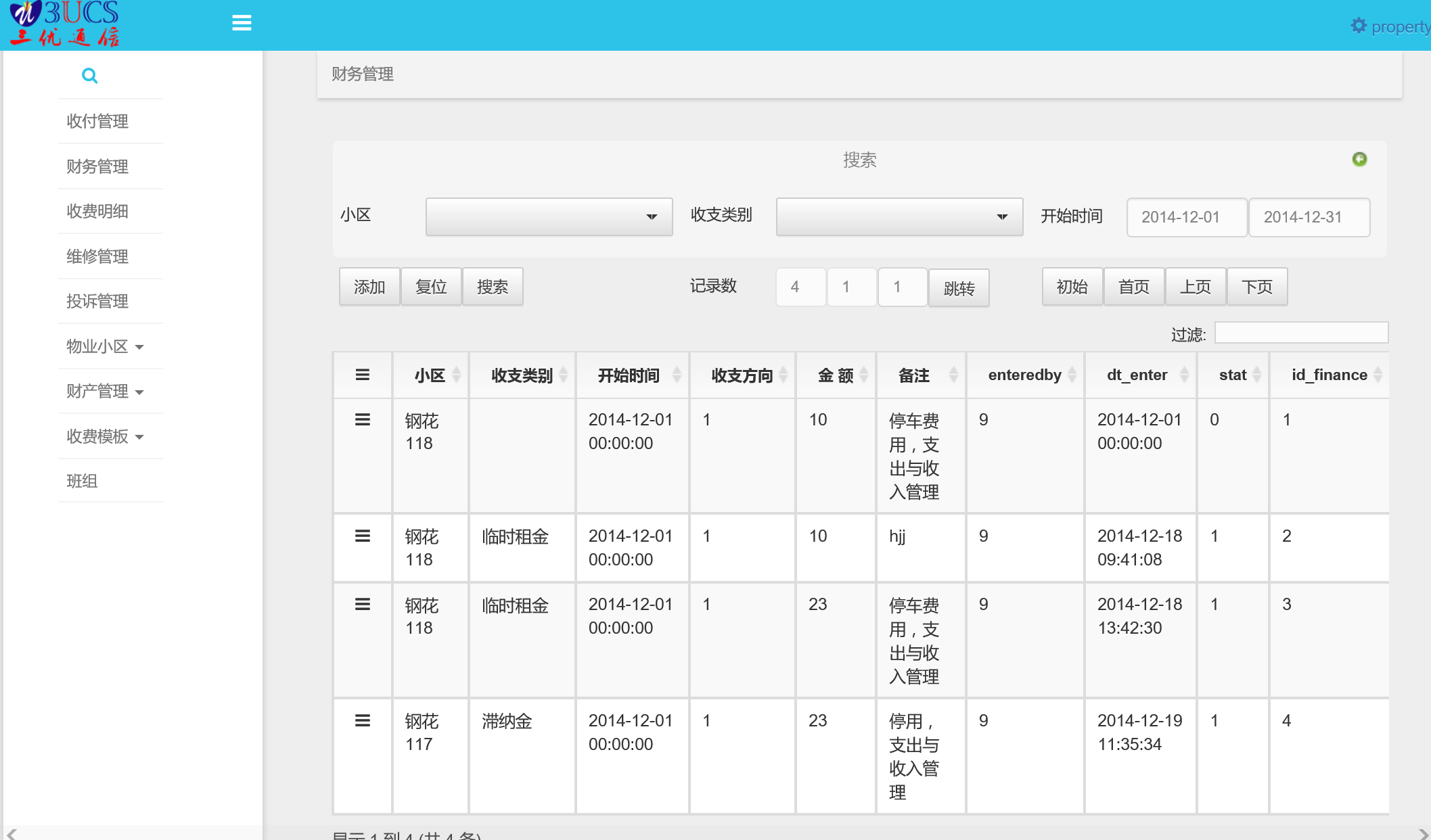Click the property gear icon
The image size is (1431, 840).
tap(1358, 26)
